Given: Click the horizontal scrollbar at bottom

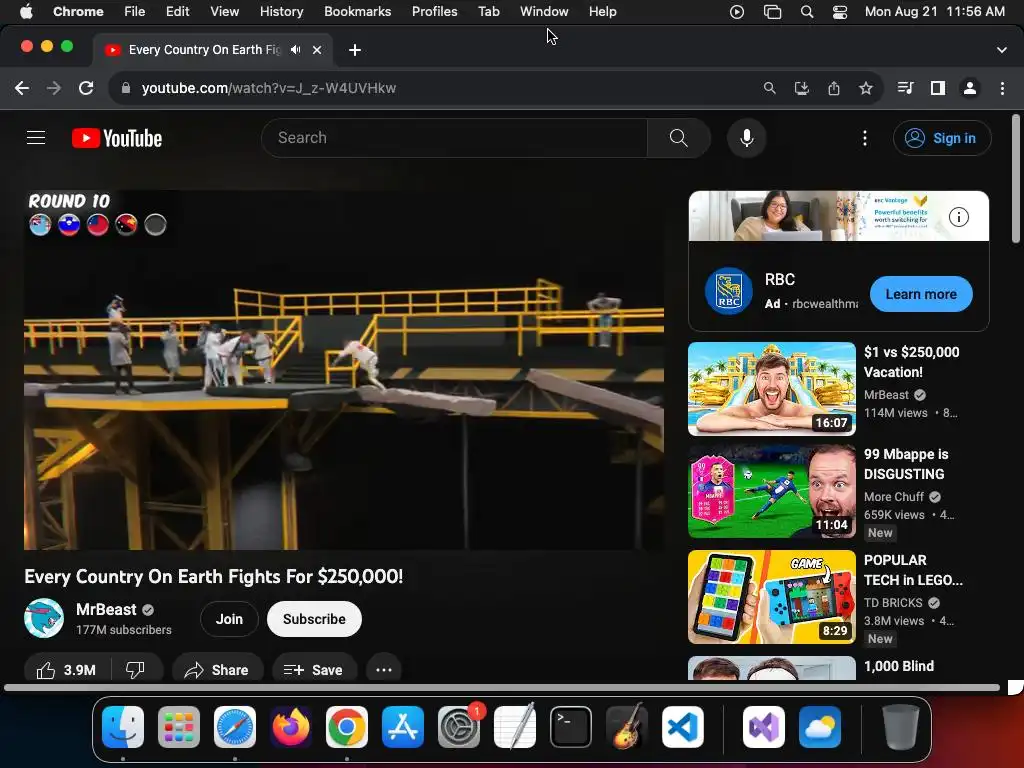Looking at the screenshot, I should pos(502,687).
